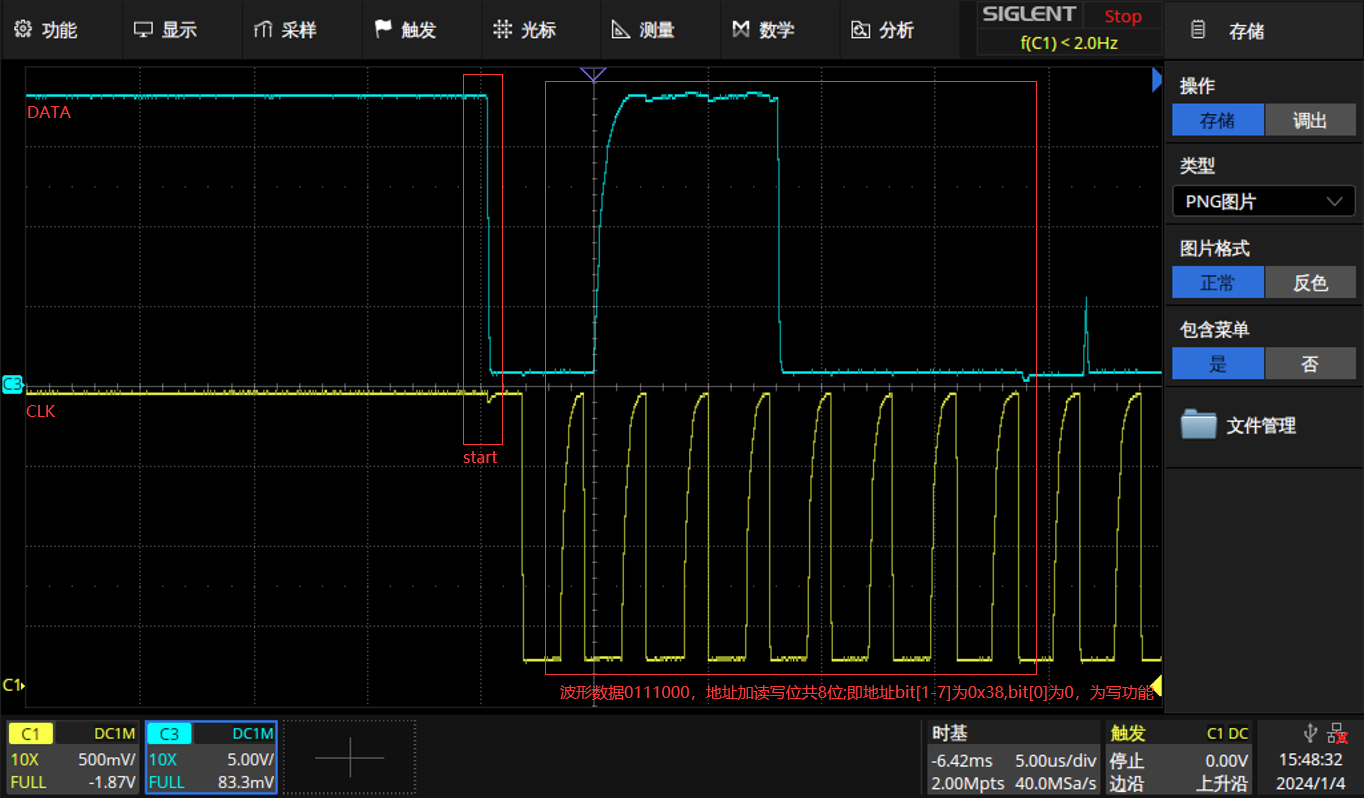Click the flag icon beside 触发

[383, 30]
